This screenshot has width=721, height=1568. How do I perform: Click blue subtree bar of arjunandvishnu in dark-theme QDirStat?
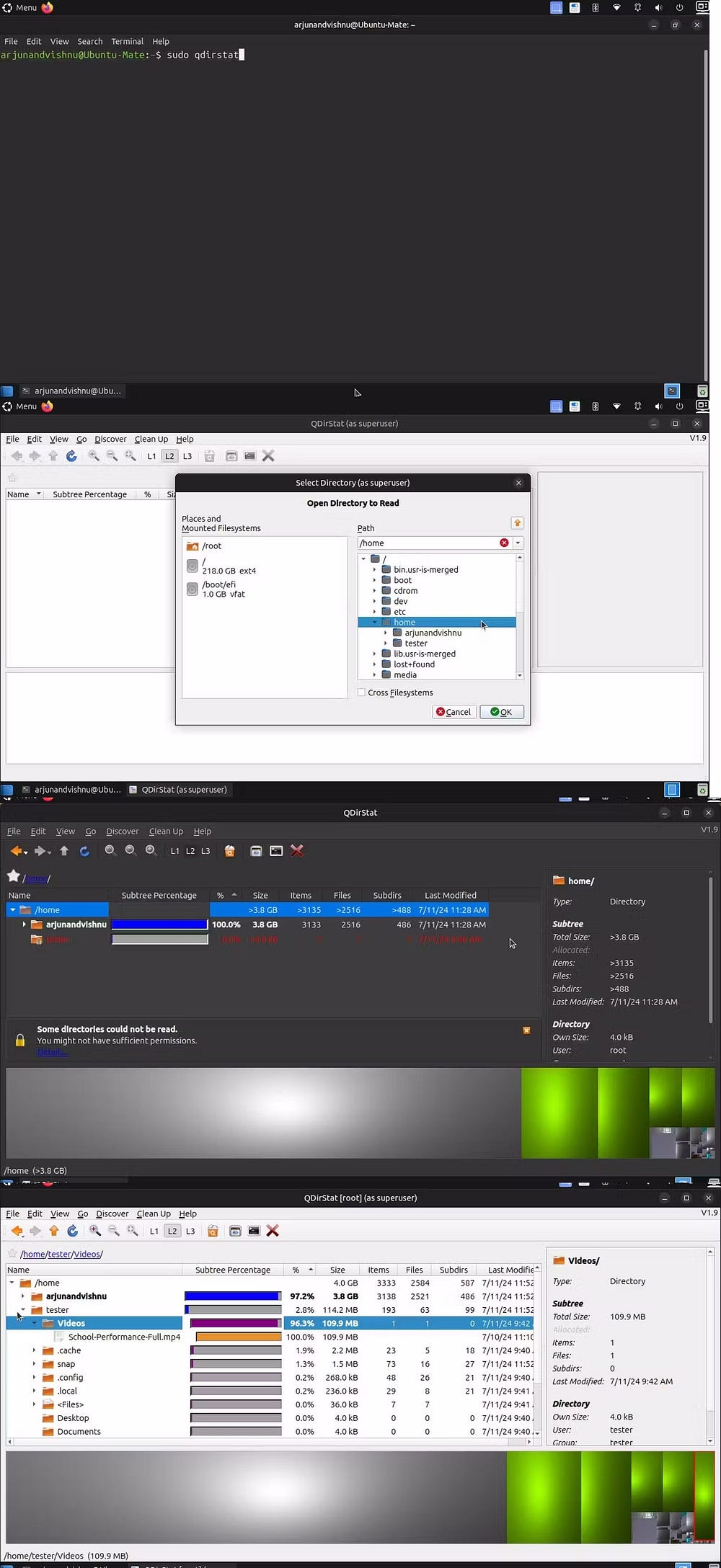pos(159,924)
